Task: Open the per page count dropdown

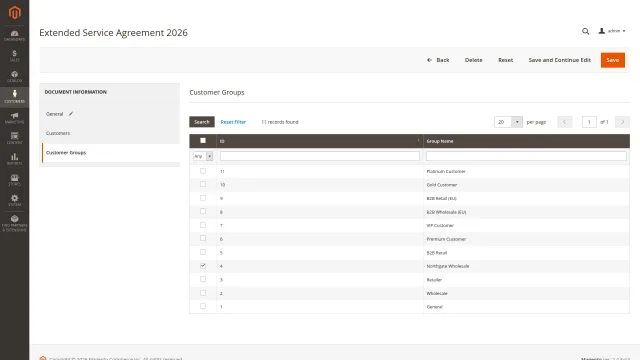Action: click(x=508, y=122)
